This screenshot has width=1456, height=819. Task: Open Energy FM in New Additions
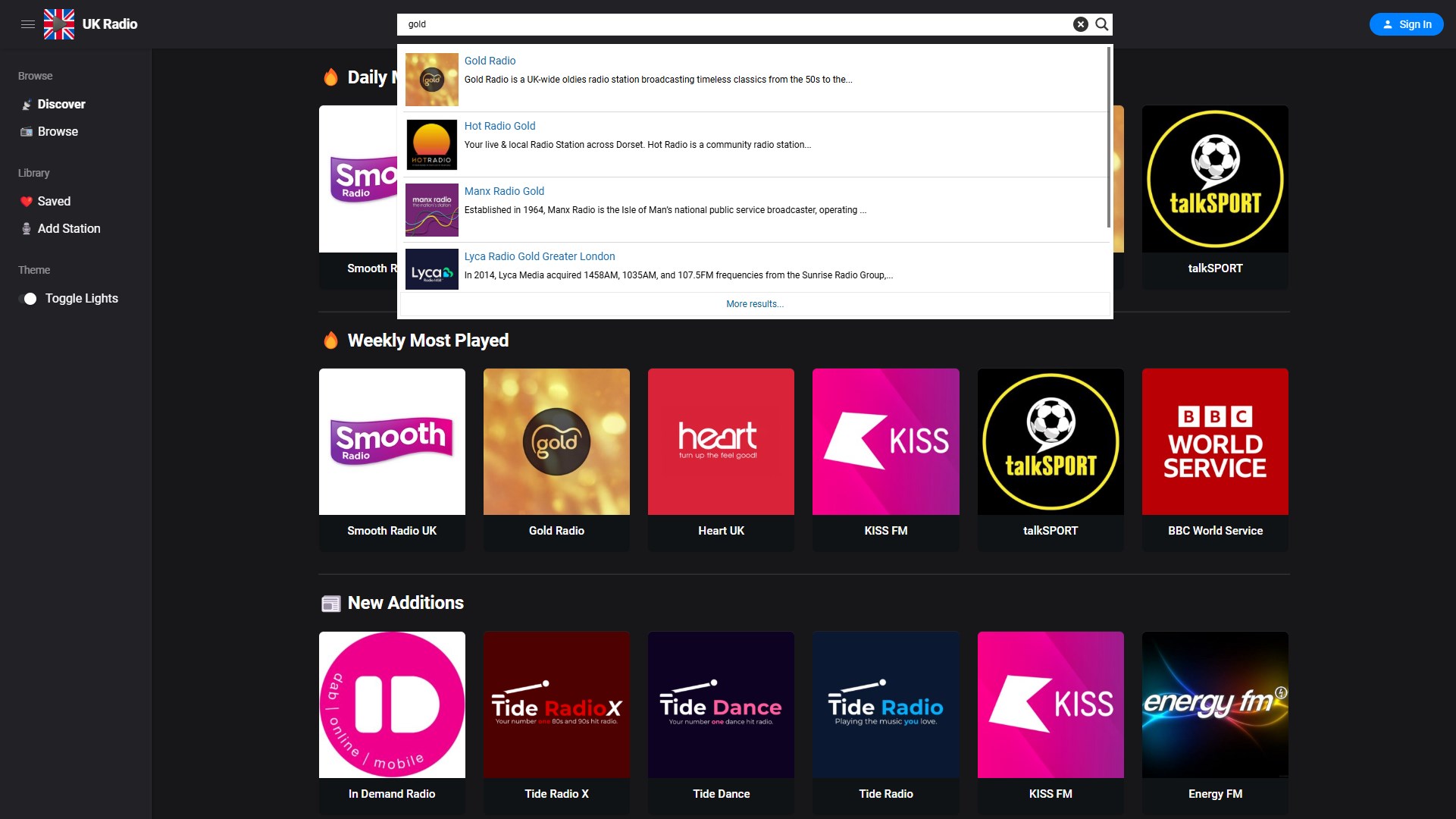pyautogui.click(x=1215, y=705)
